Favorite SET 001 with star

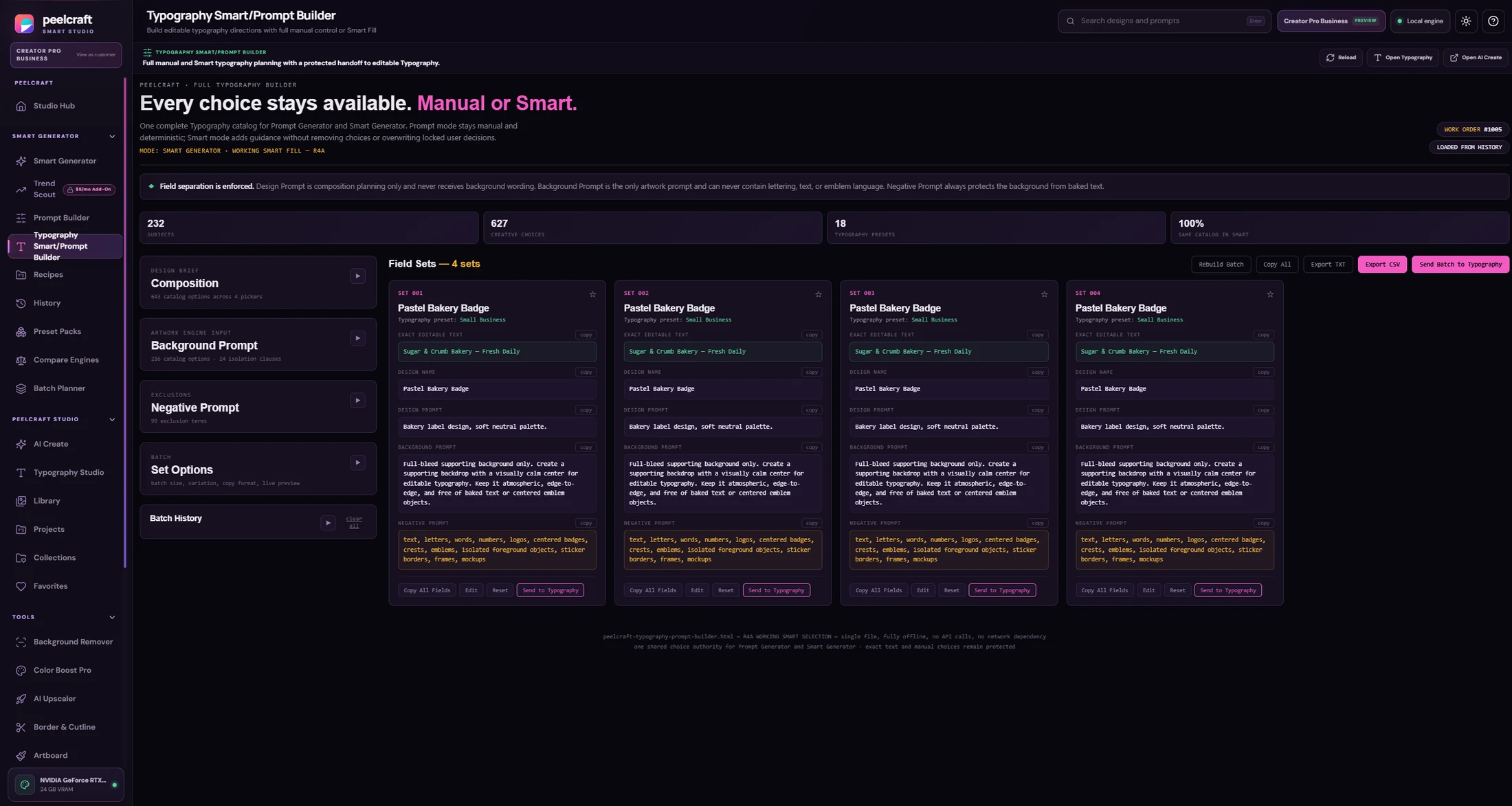(x=592, y=294)
